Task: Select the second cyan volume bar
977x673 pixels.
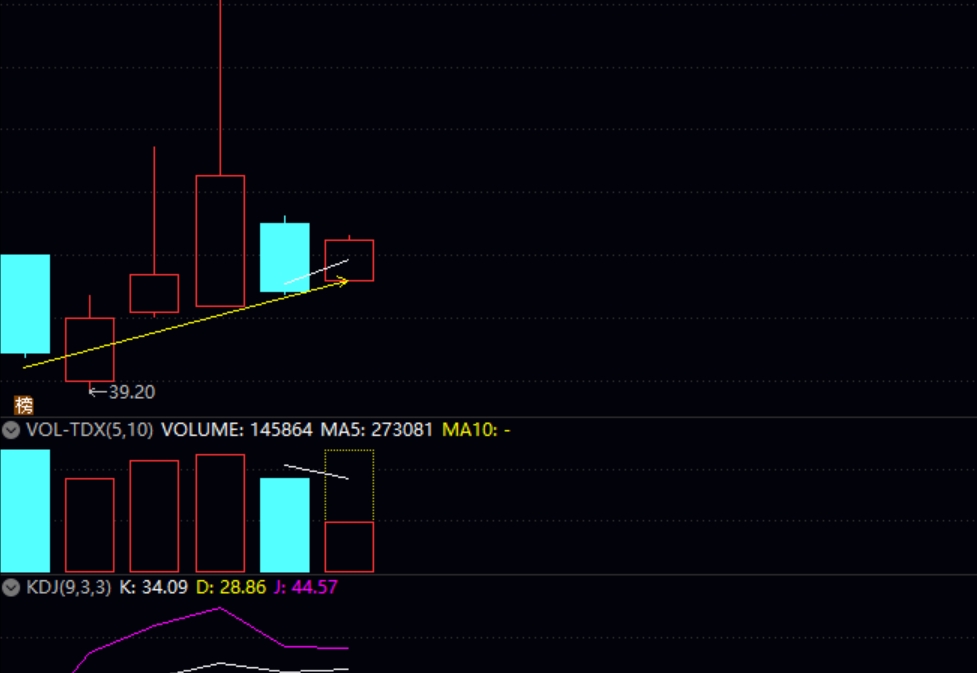Action: (x=285, y=525)
